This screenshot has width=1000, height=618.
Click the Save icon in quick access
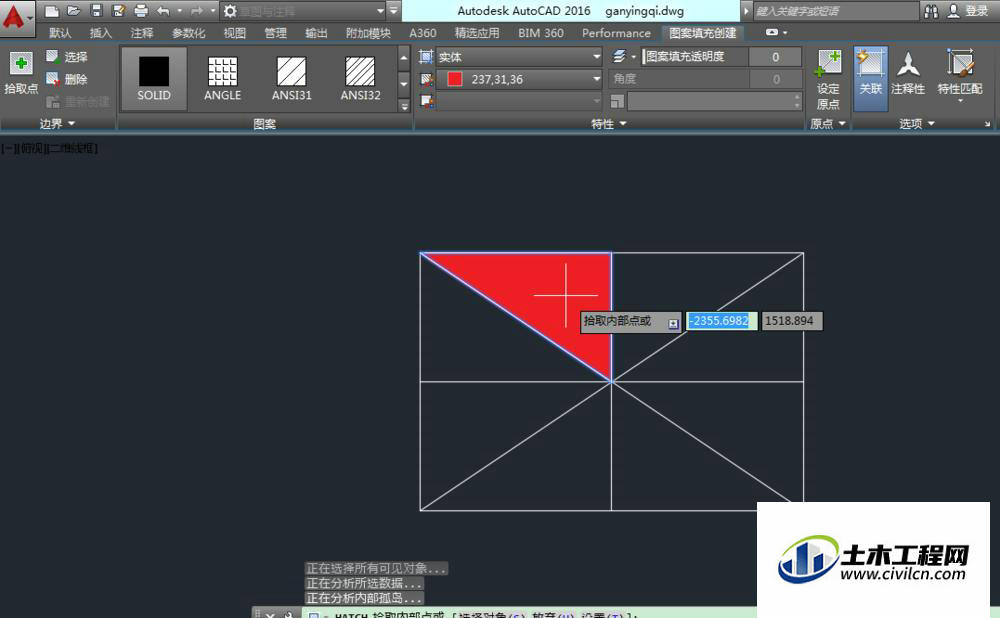[x=96, y=11]
